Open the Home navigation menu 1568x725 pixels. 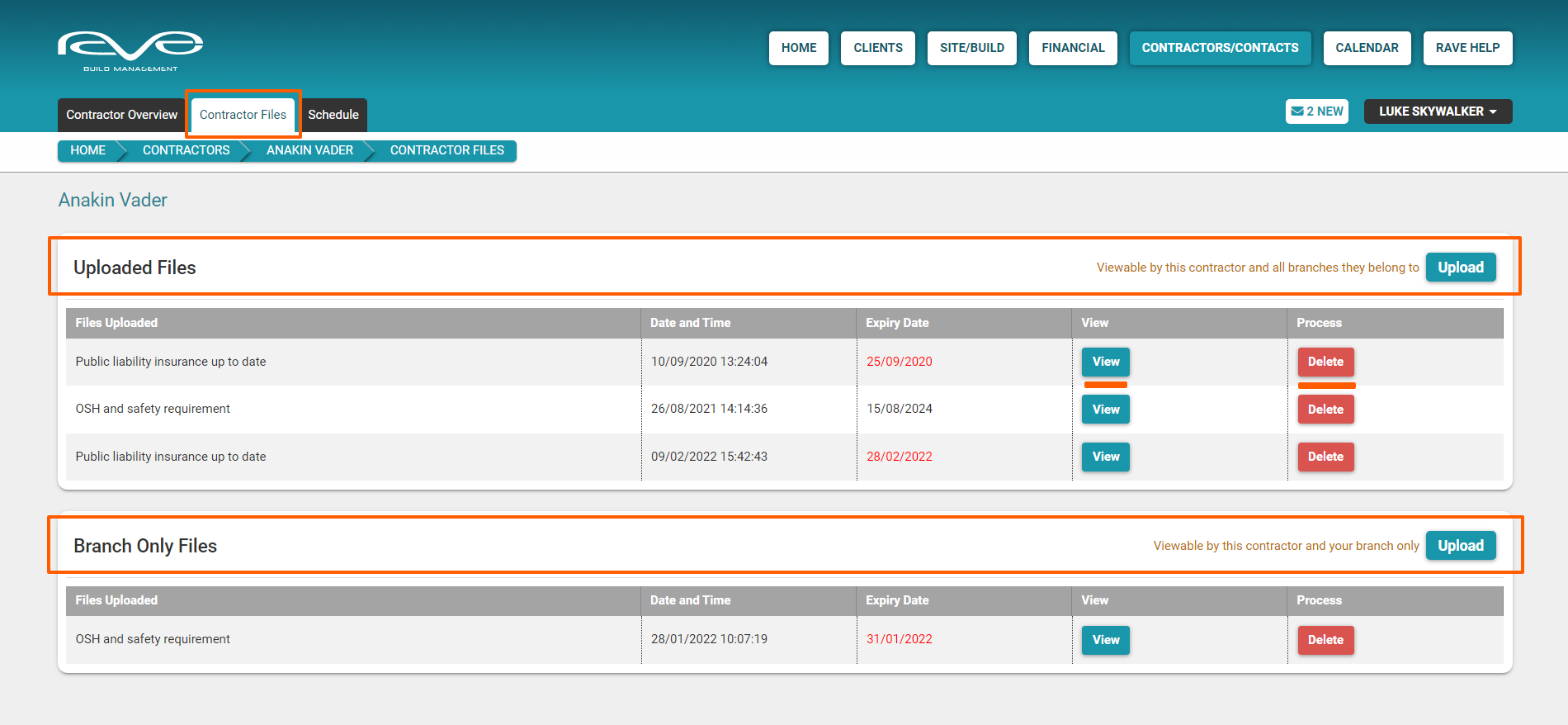798,48
